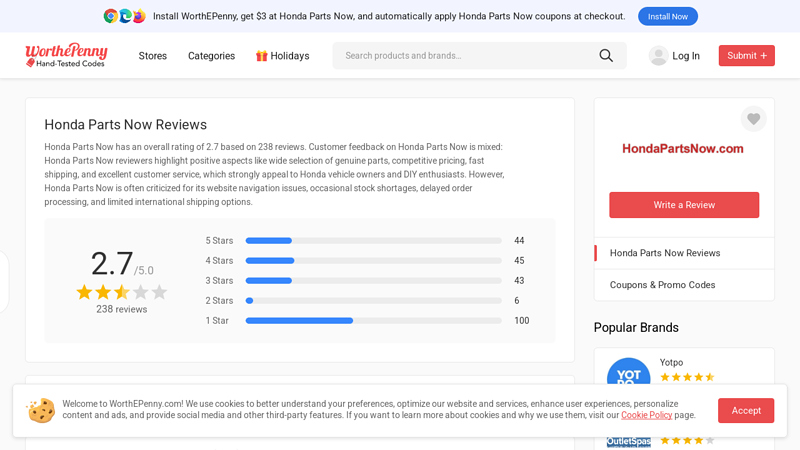Image resolution: width=800 pixels, height=450 pixels.
Task: Open the Stores menu
Action: point(153,56)
